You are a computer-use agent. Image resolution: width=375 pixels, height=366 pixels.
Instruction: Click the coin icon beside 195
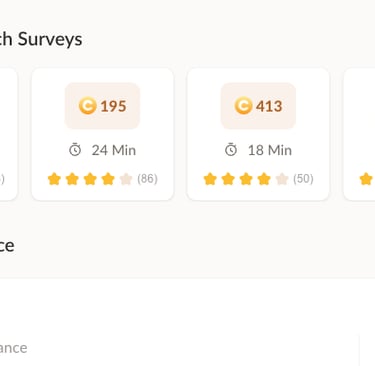point(88,106)
